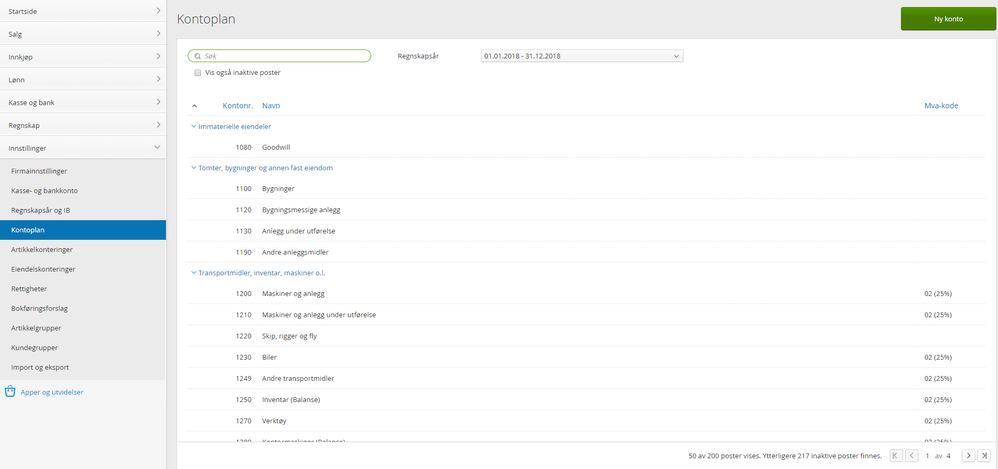998x469 pixels.
Task: Sort by Mva-kode column header
Action: (x=941, y=106)
